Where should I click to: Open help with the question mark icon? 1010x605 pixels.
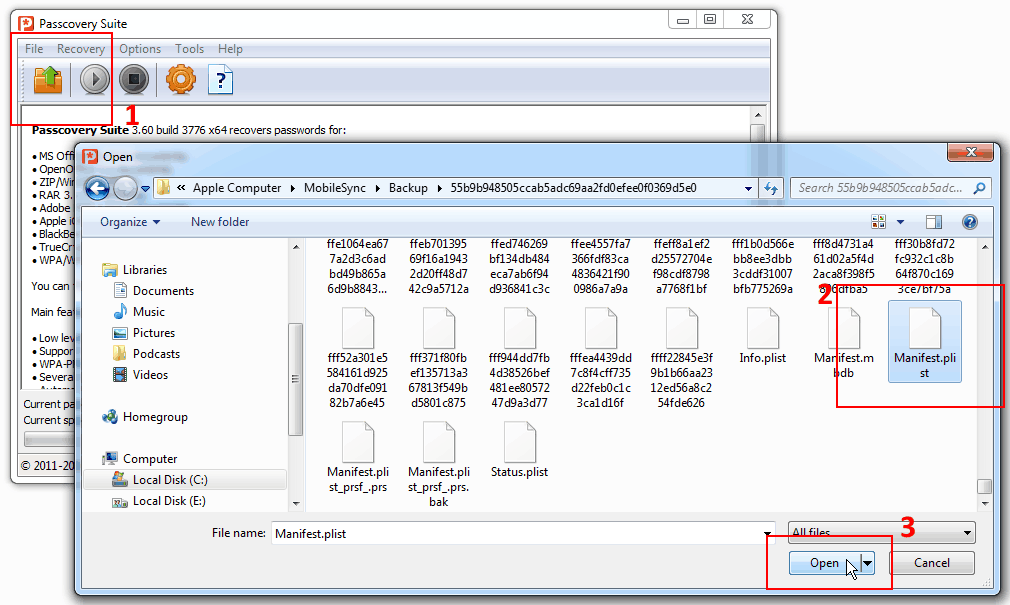(x=220, y=81)
